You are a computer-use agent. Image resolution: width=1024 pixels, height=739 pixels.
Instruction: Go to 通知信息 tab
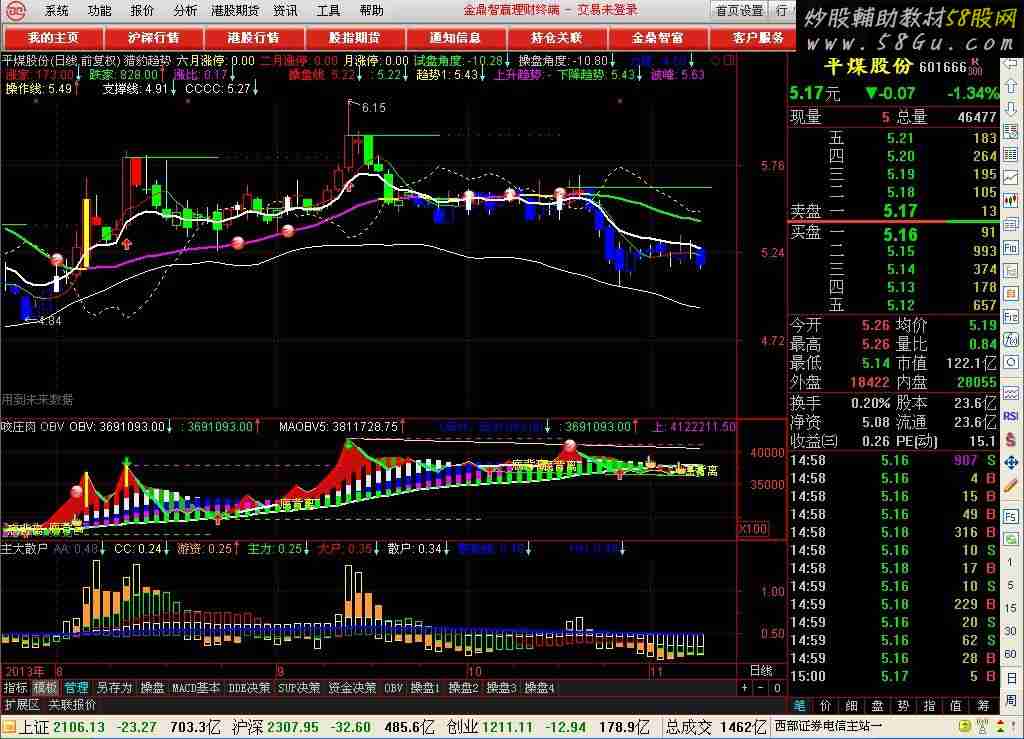pos(455,38)
